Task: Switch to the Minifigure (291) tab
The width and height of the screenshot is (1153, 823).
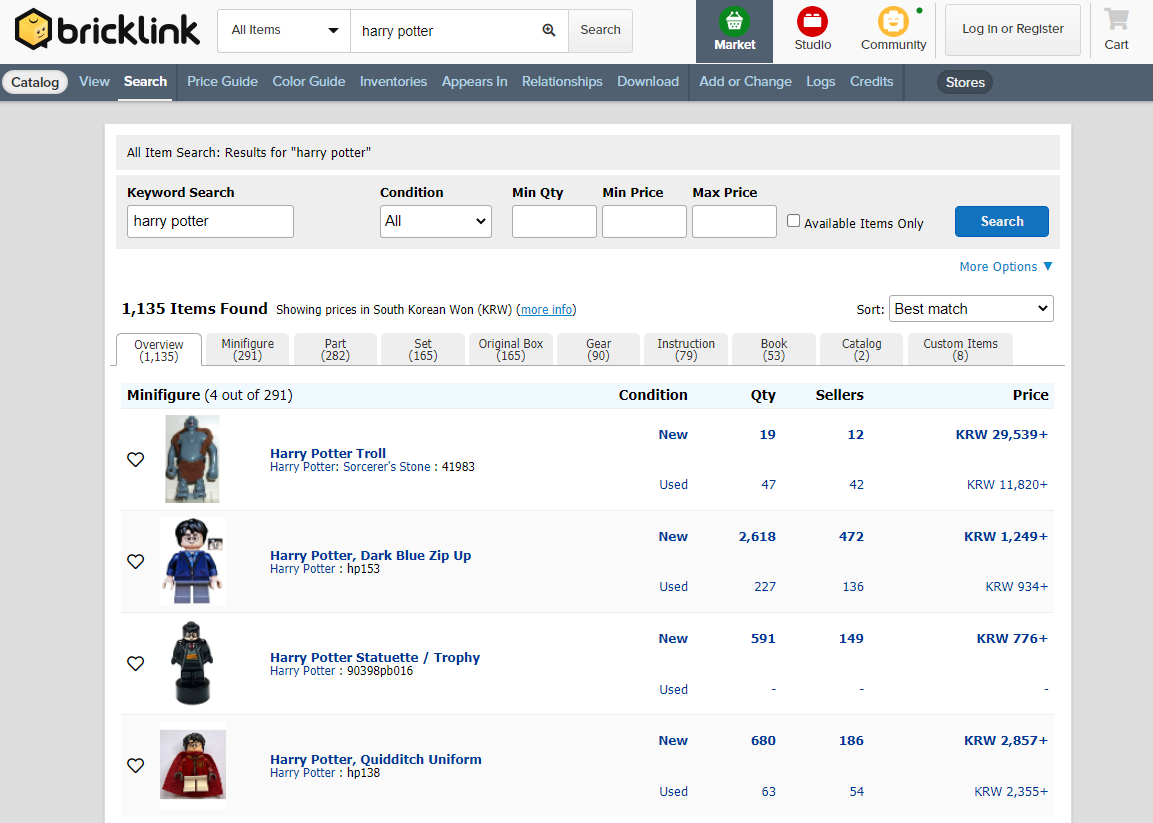Action: click(x=247, y=349)
